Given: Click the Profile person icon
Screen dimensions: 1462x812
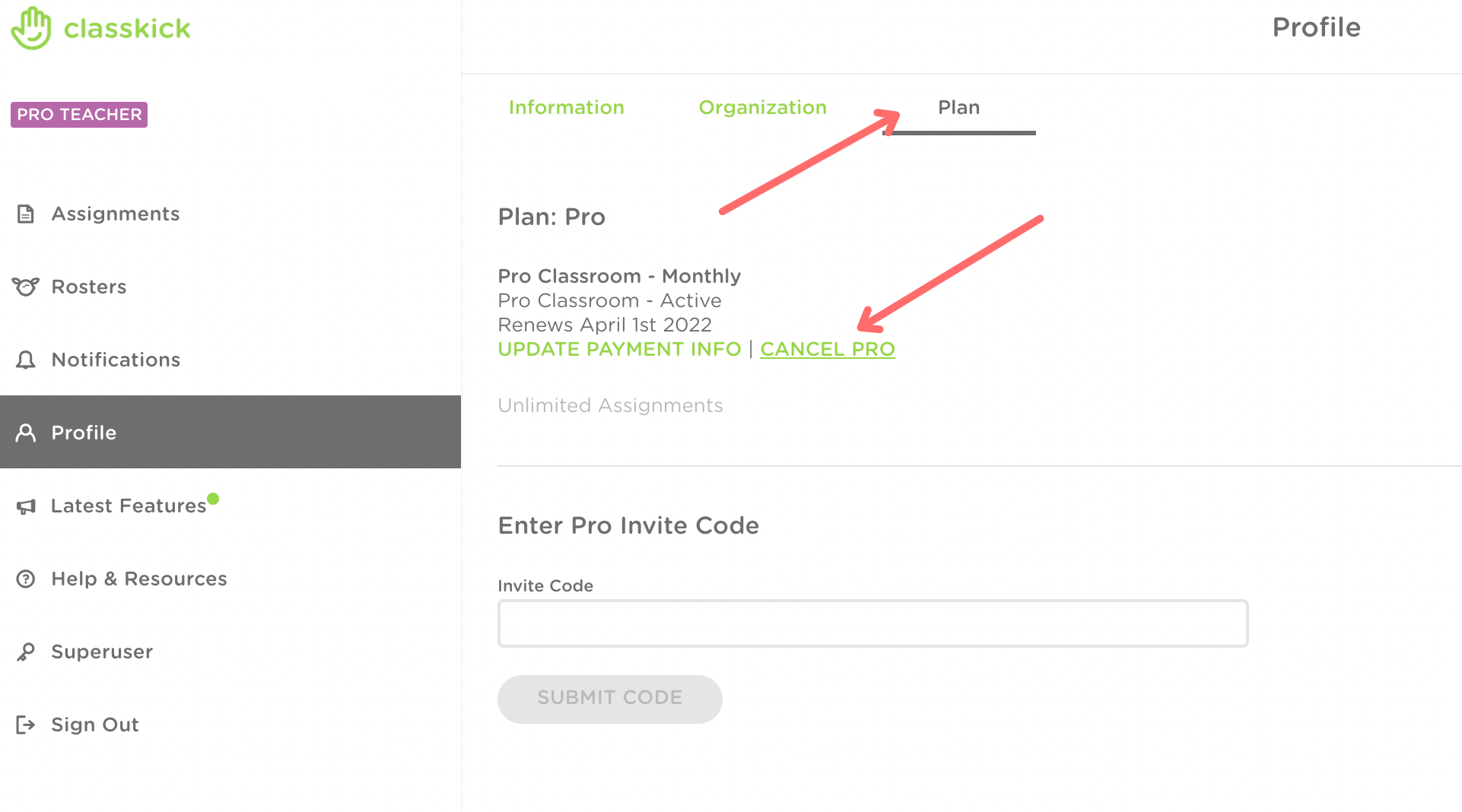Looking at the screenshot, I should click(x=26, y=433).
